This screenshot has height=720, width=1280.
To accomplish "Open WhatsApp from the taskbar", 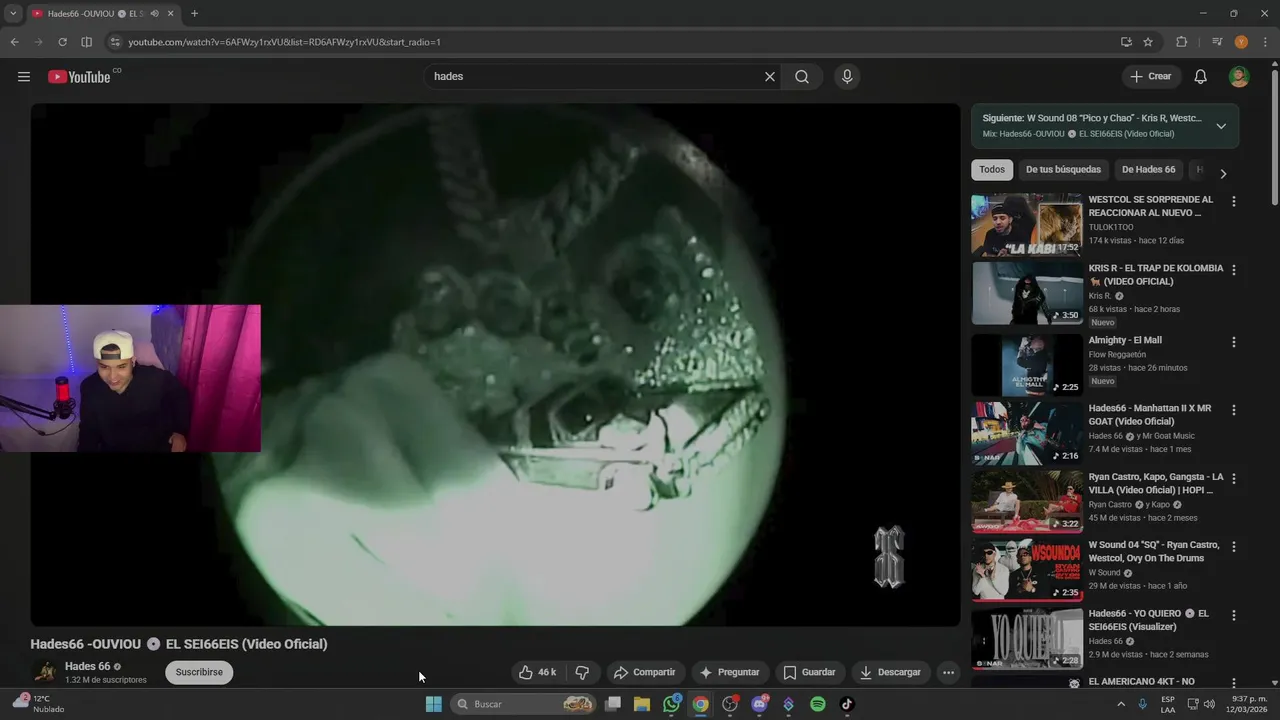I will tap(672, 704).
